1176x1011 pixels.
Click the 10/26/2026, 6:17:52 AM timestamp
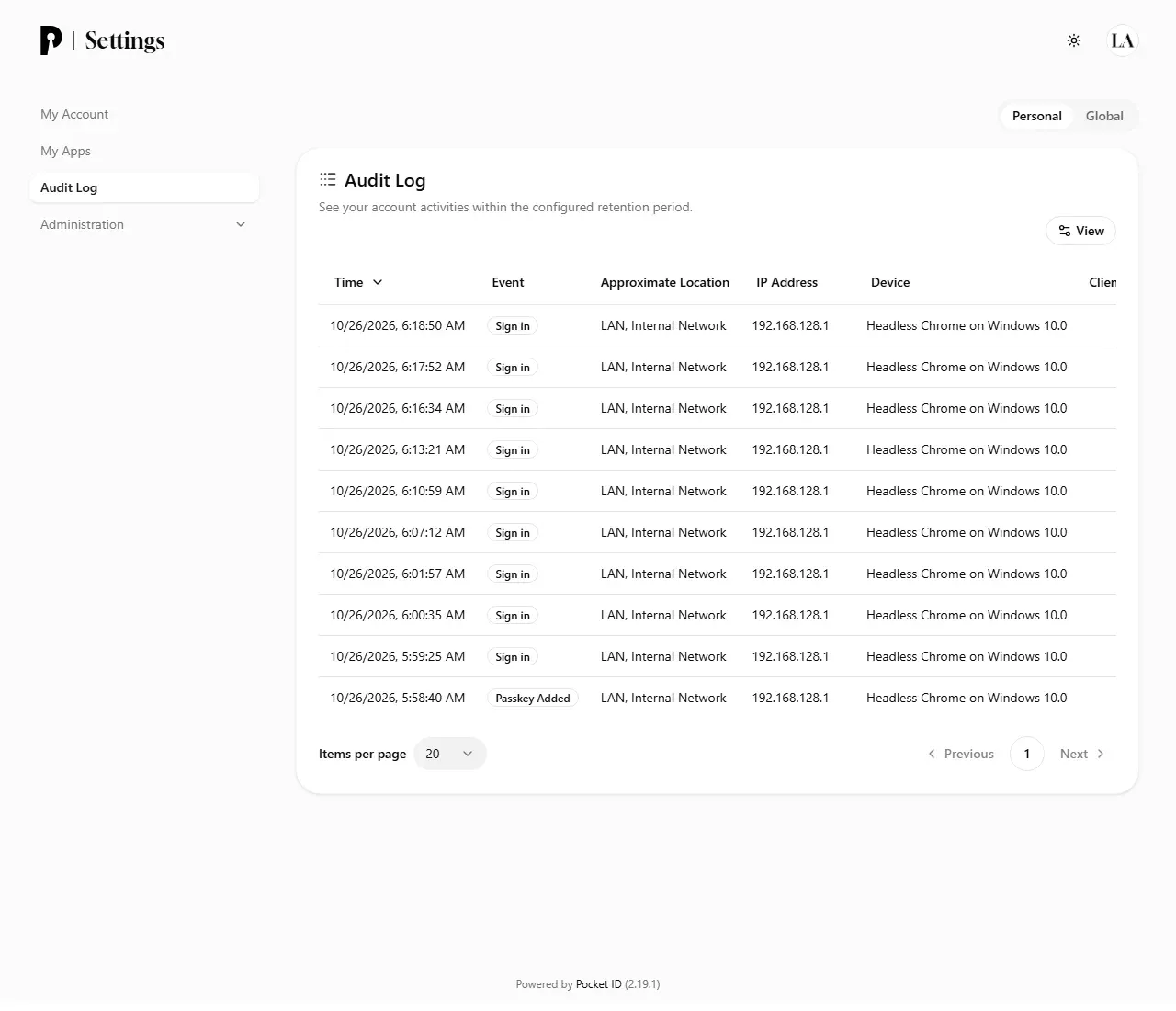click(x=398, y=367)
